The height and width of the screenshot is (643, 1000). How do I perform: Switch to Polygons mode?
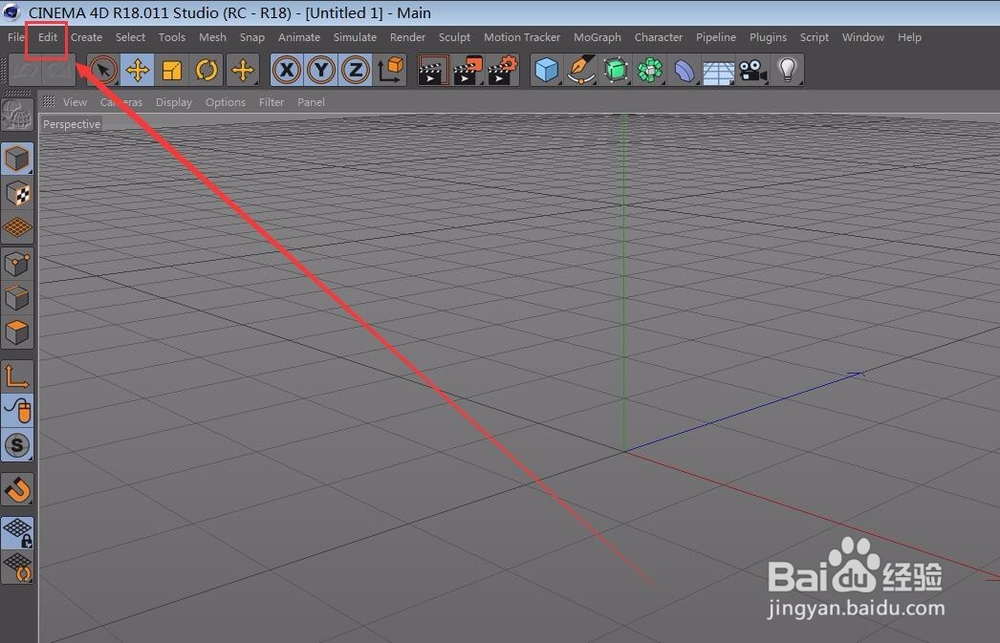click(17, 332)
